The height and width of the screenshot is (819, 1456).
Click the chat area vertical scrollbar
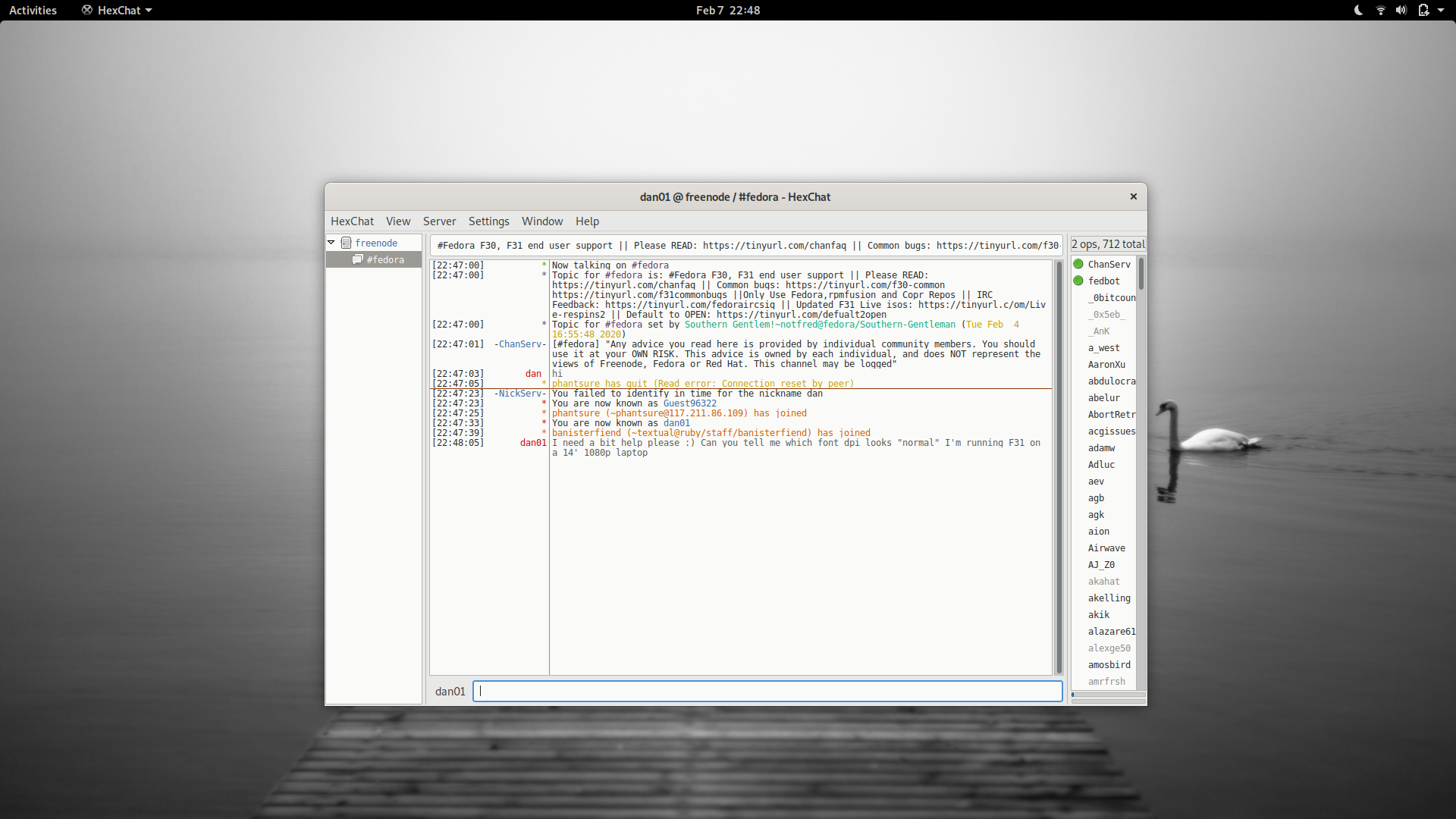click(1059, 467)
